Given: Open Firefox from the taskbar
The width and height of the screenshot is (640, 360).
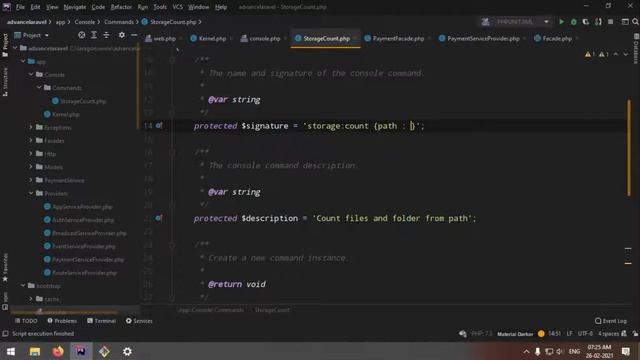Looking at the screenshot, I should click(x=58, y=351).
